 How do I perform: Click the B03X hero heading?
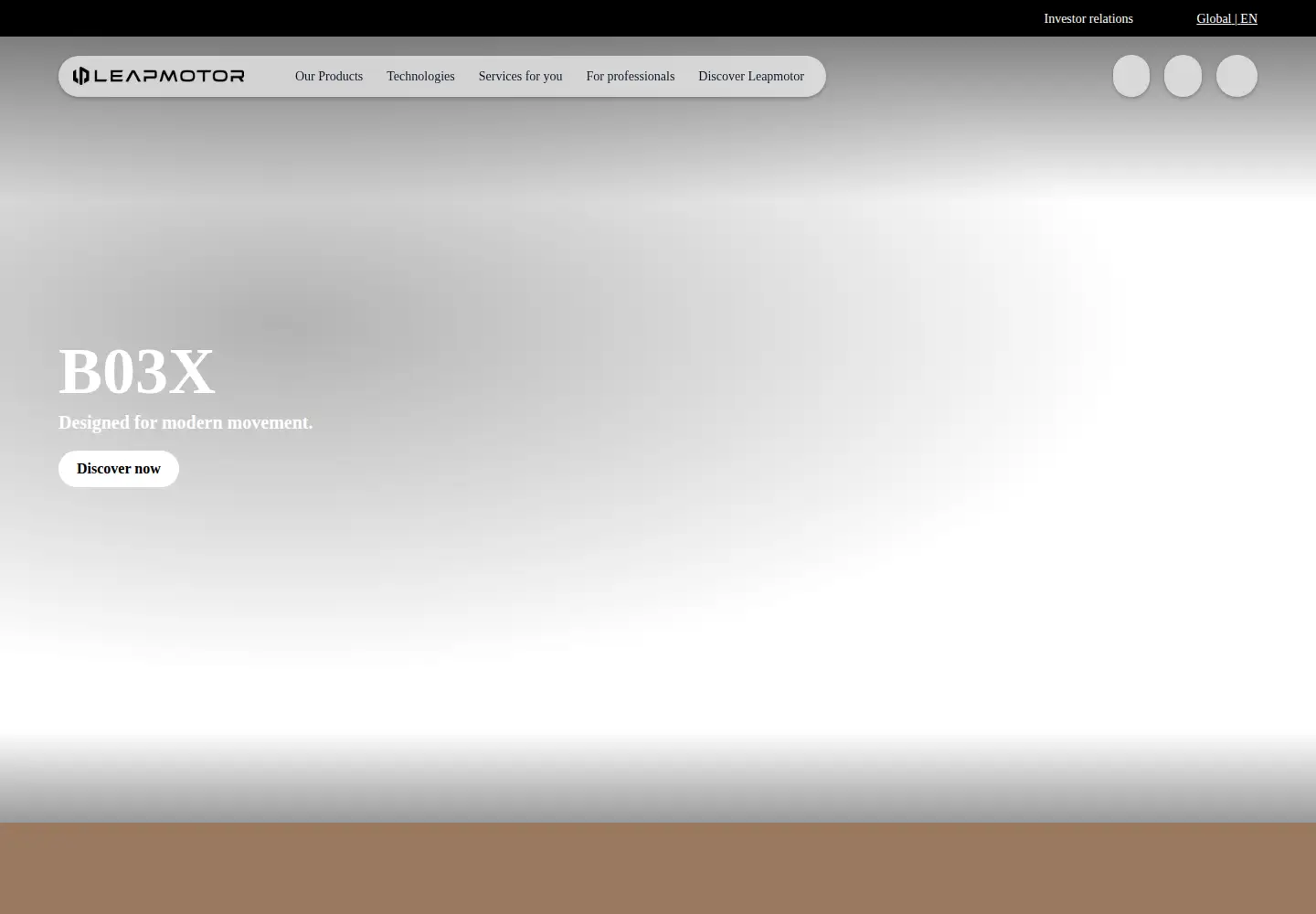(136, 371)
